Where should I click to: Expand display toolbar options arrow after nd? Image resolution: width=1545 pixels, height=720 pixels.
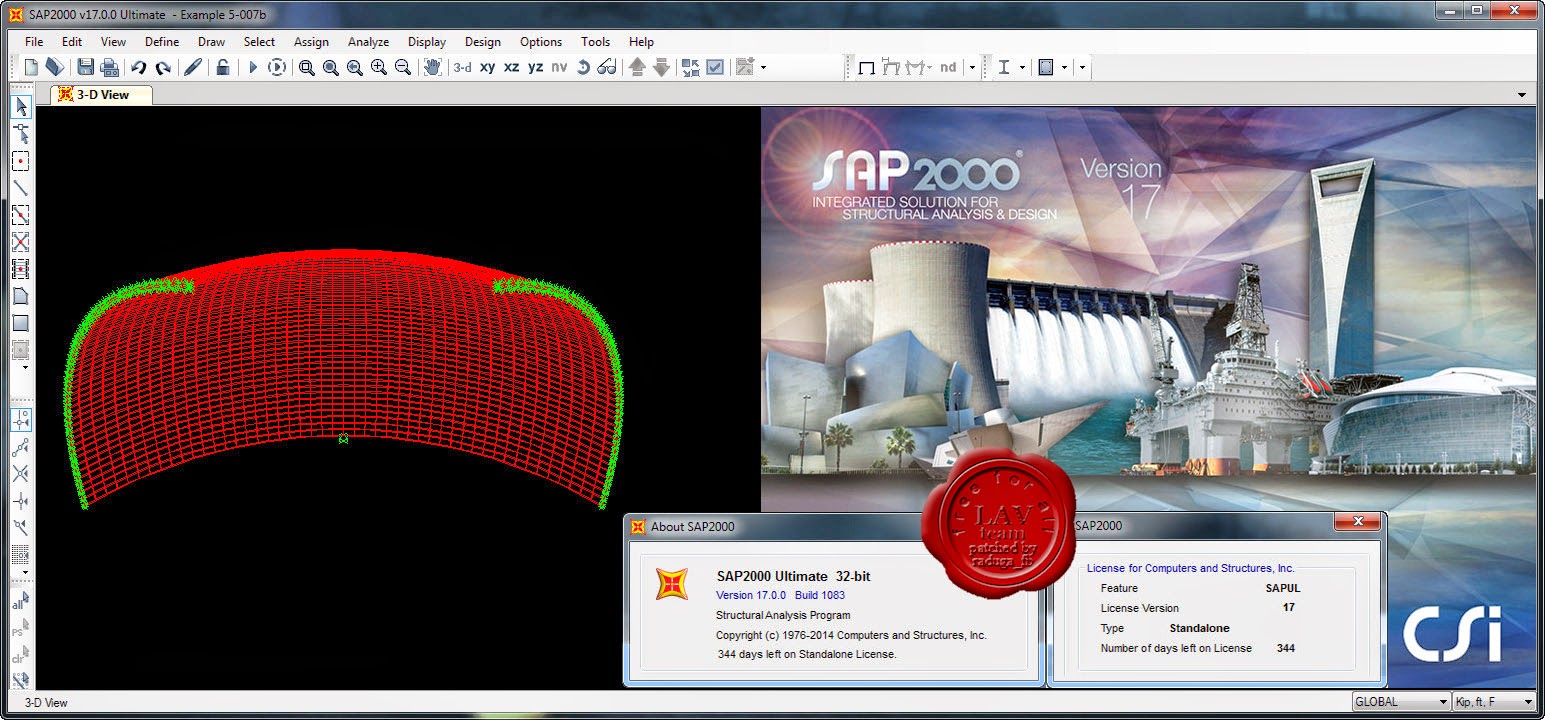coord(972,67)
